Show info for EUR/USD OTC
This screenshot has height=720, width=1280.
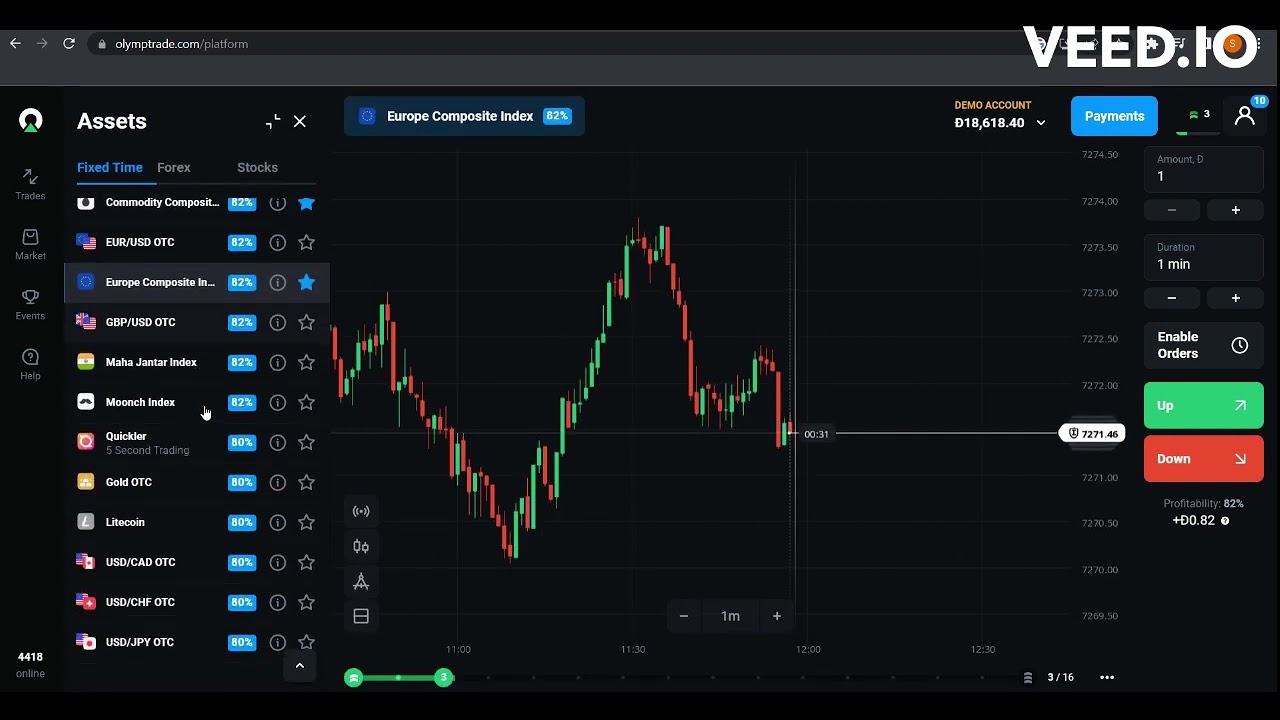278,242
